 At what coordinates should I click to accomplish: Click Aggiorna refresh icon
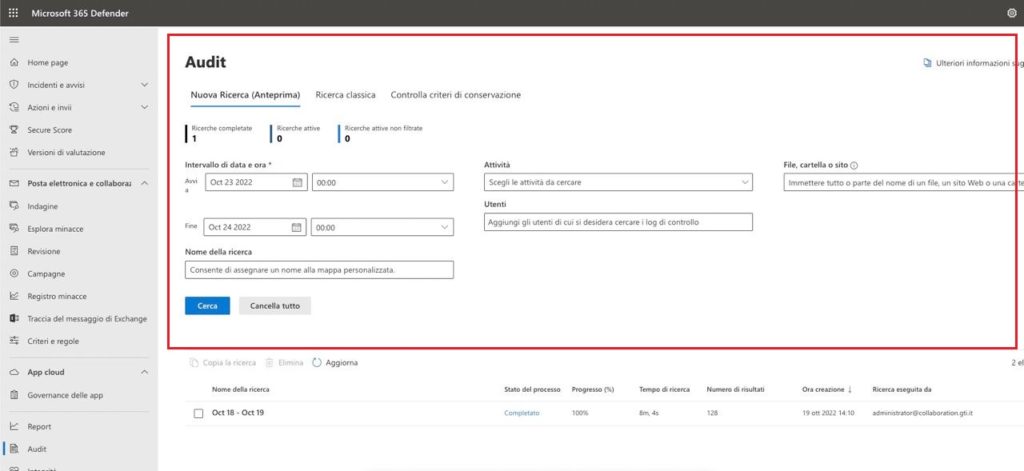click(317, 363)
